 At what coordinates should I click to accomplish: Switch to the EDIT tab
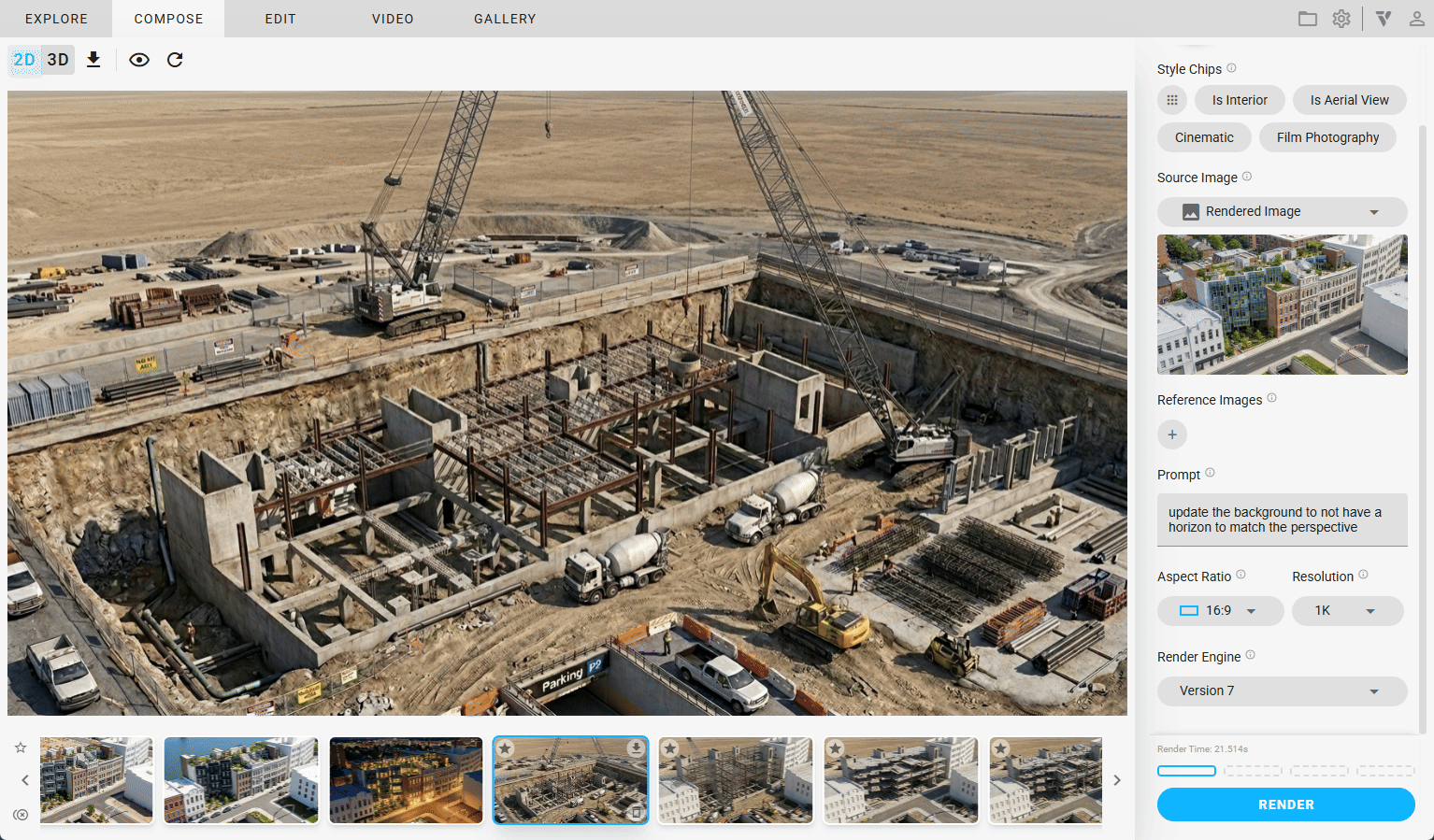(280, 19)
